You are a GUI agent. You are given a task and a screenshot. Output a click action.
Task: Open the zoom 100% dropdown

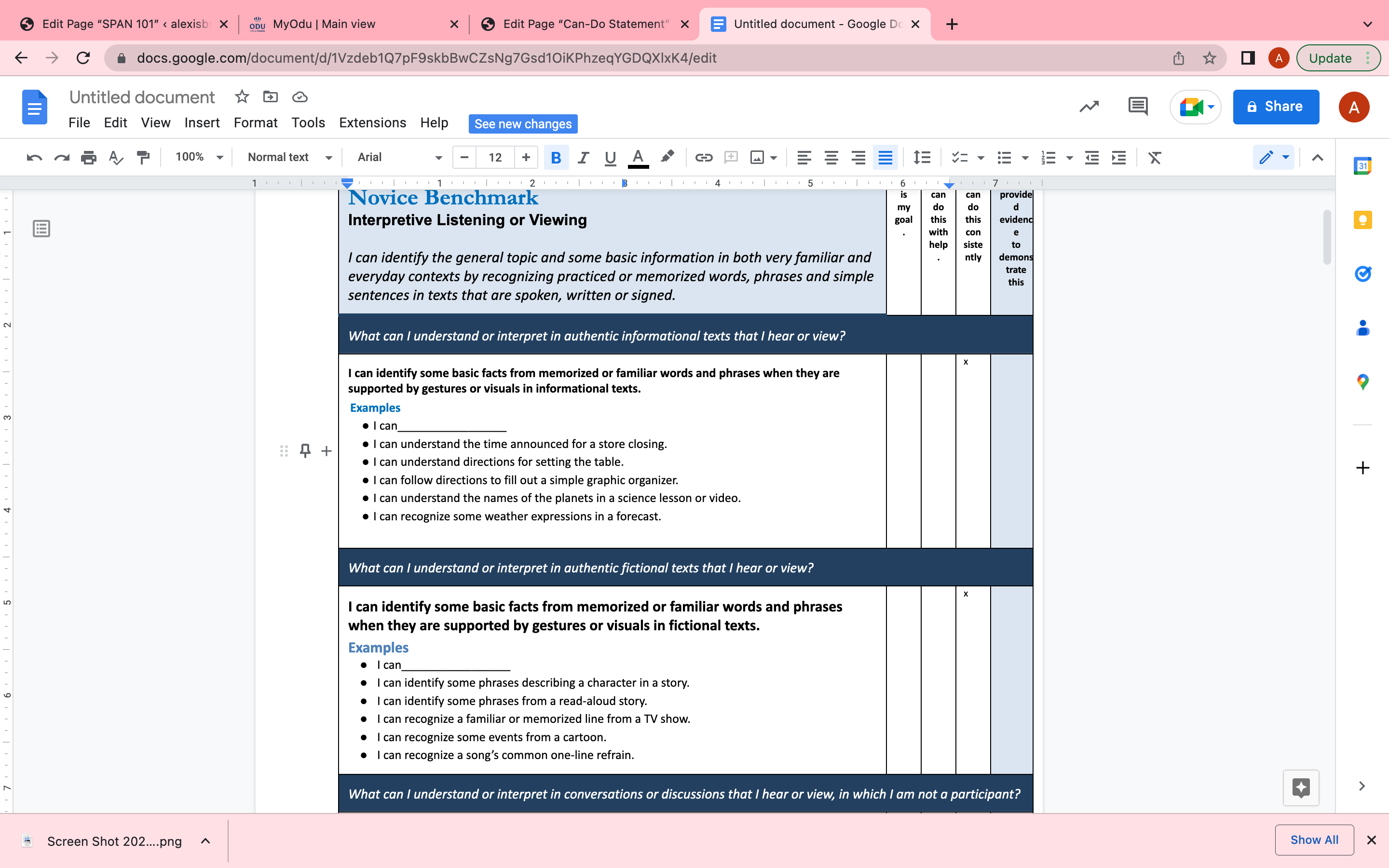199,157
